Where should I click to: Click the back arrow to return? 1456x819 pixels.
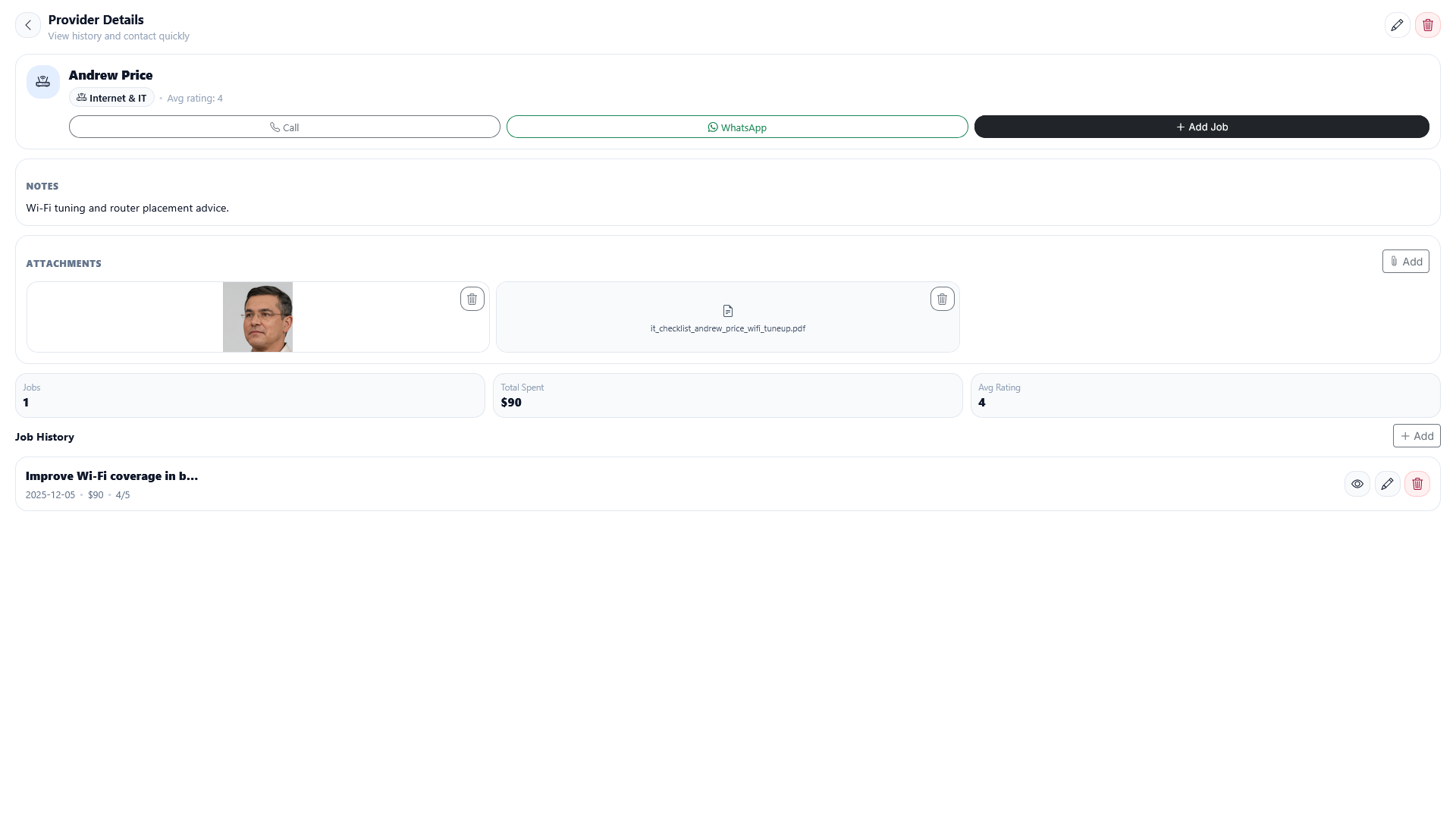point(28,25)
